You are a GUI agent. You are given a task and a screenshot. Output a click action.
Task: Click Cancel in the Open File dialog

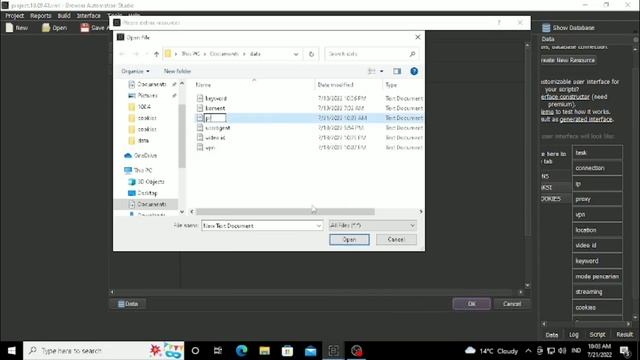(396, 240)
